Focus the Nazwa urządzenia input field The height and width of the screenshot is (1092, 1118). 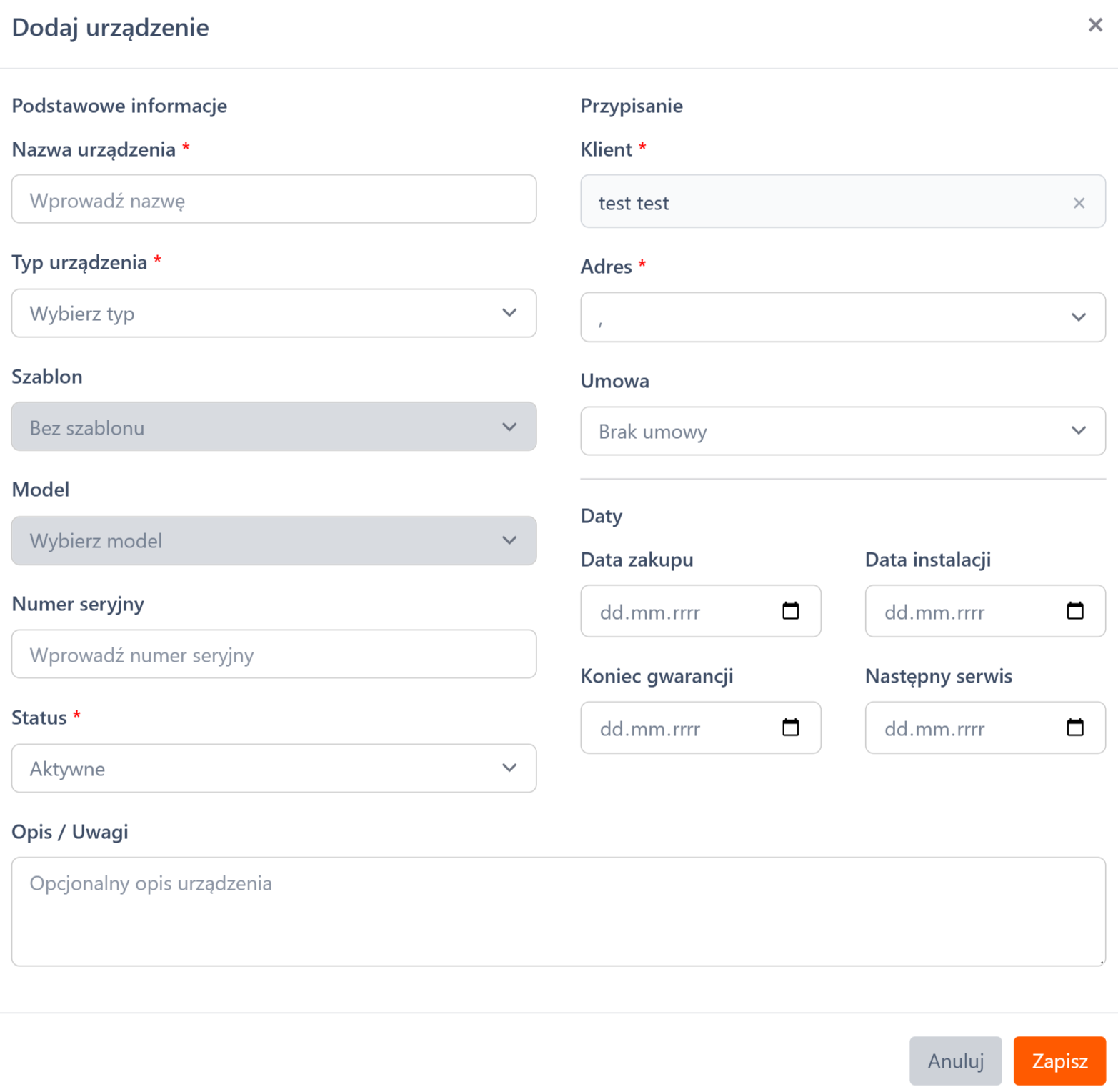(x=274, y=199)
